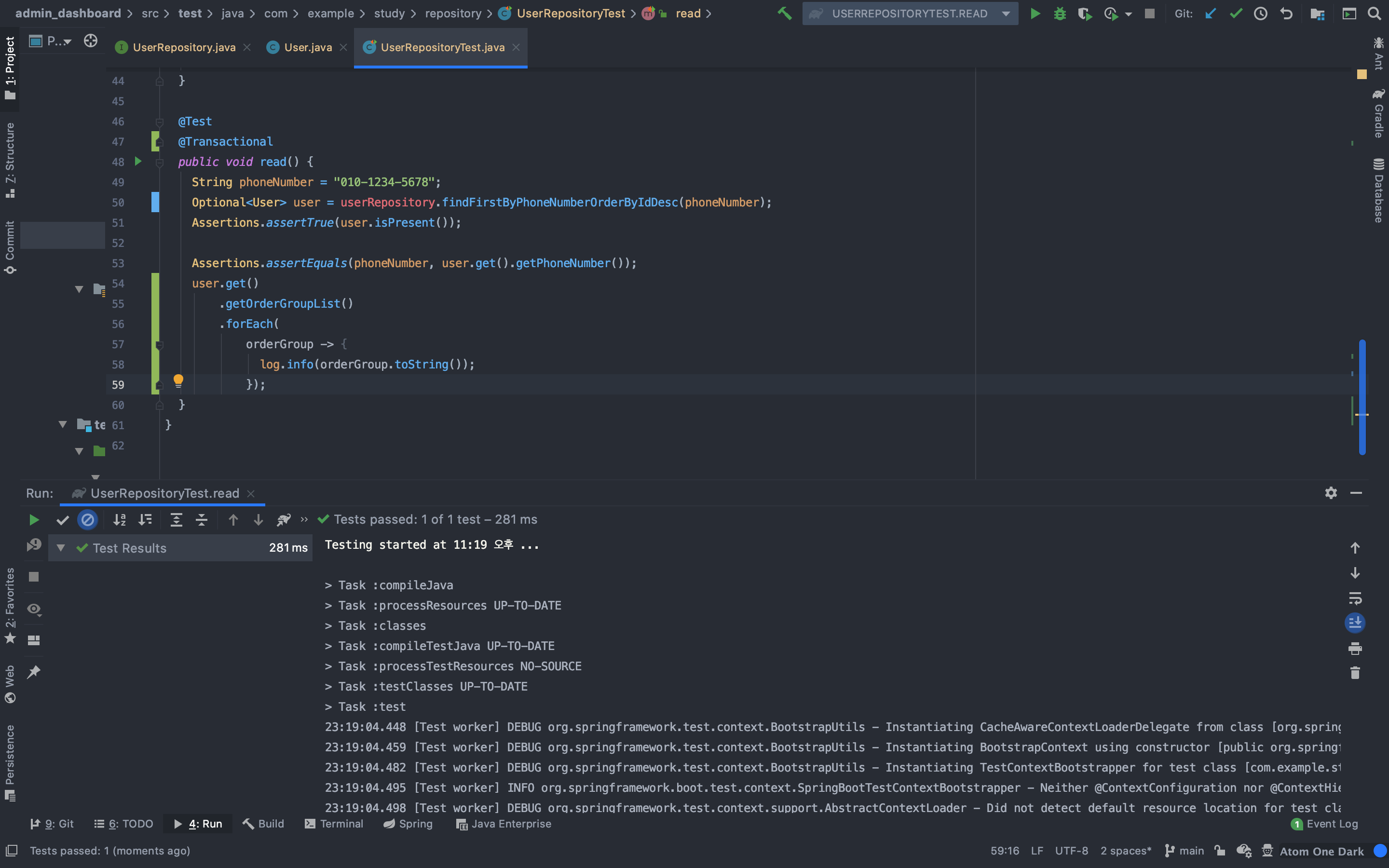Screen dimensions: 1389x868
Task: Click the Git update project arrow
Action: pos(1211,13)
